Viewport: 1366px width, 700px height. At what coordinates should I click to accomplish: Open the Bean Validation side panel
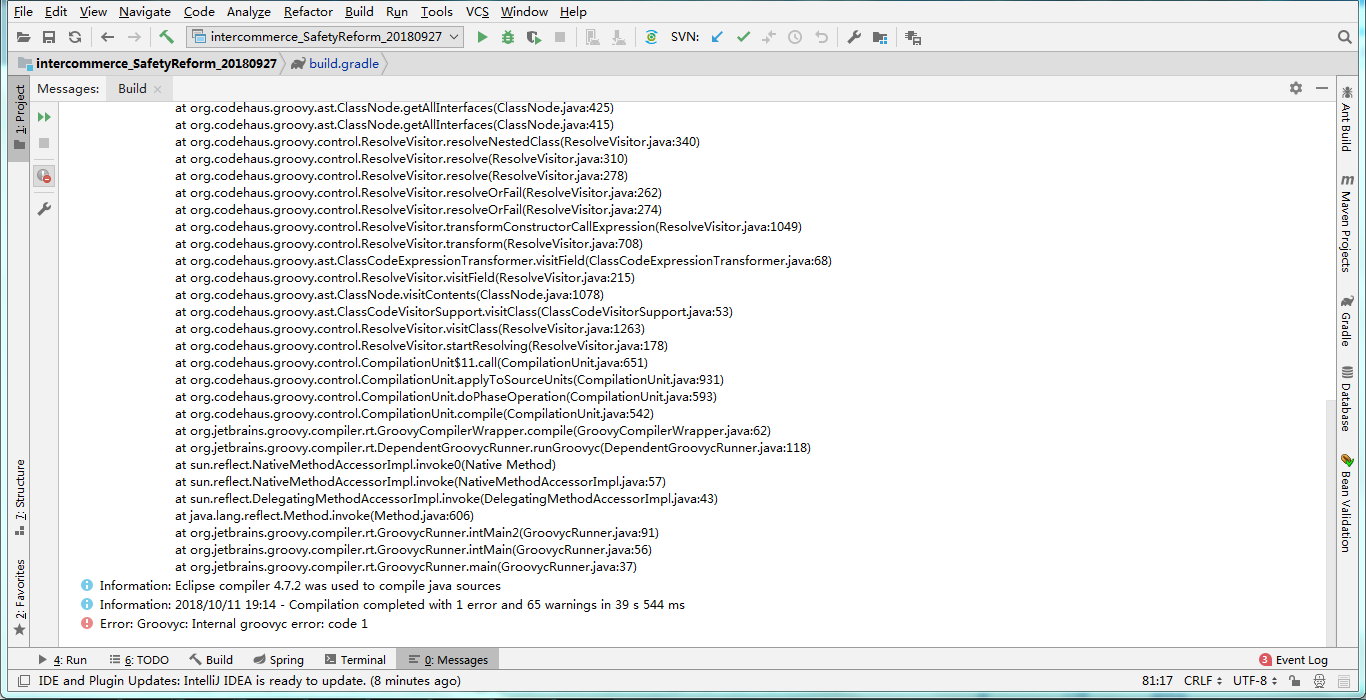(x=1346, y=502)
